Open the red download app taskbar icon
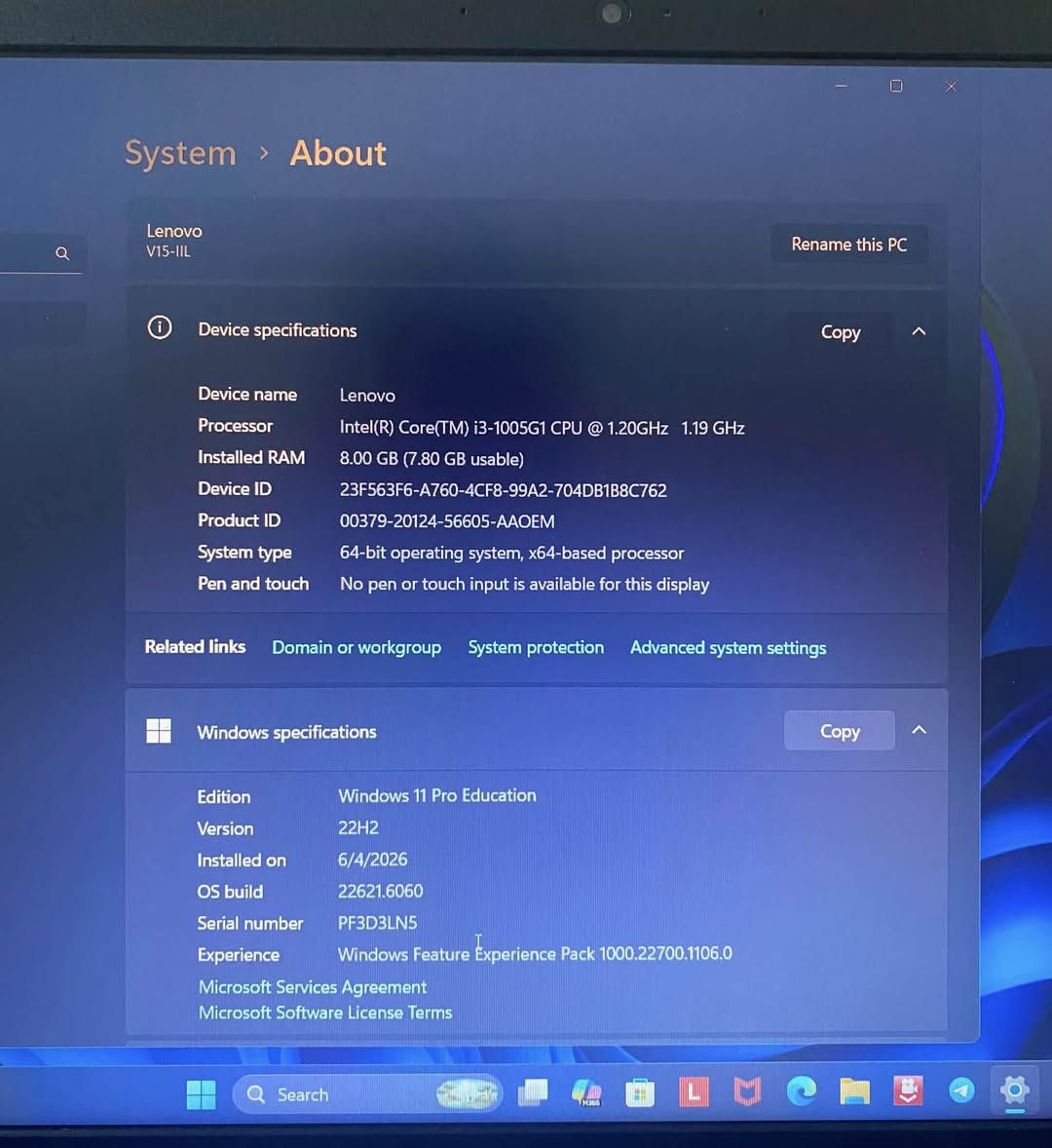This screenshot has width=1052, height=1148. pyautogui.click(x=908, y=1091)
